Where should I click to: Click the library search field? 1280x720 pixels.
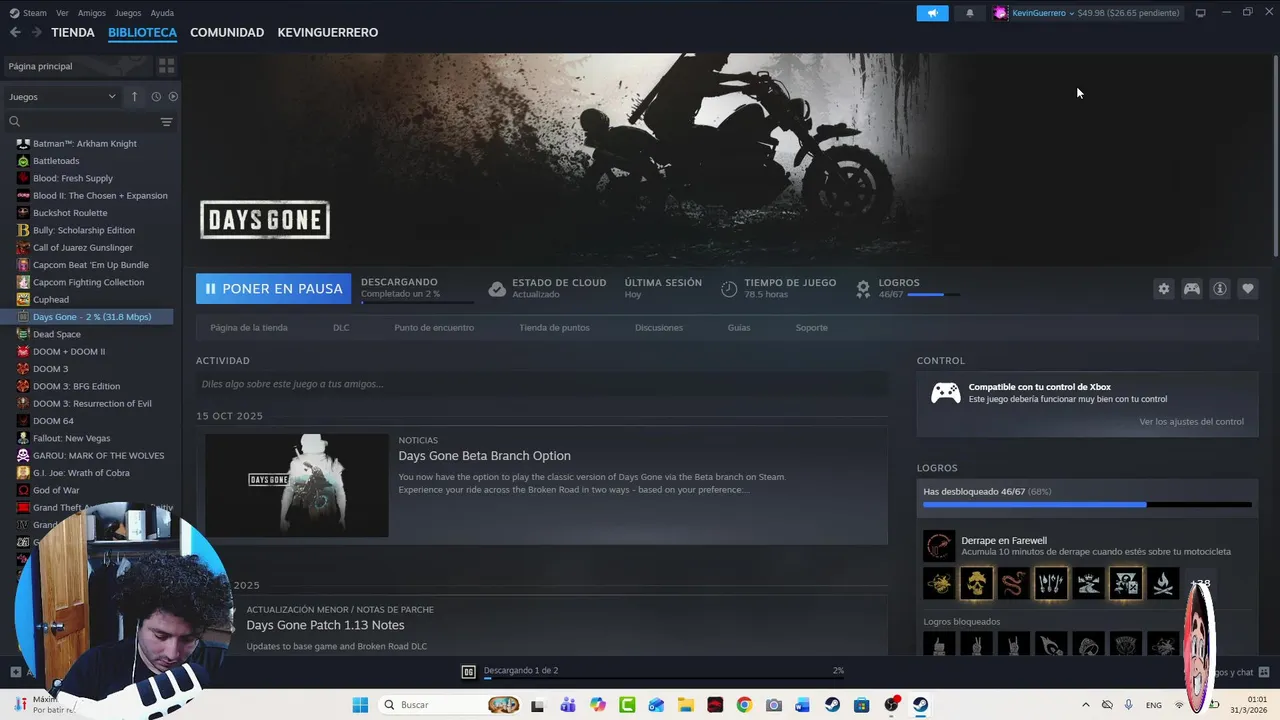[88, 122]
